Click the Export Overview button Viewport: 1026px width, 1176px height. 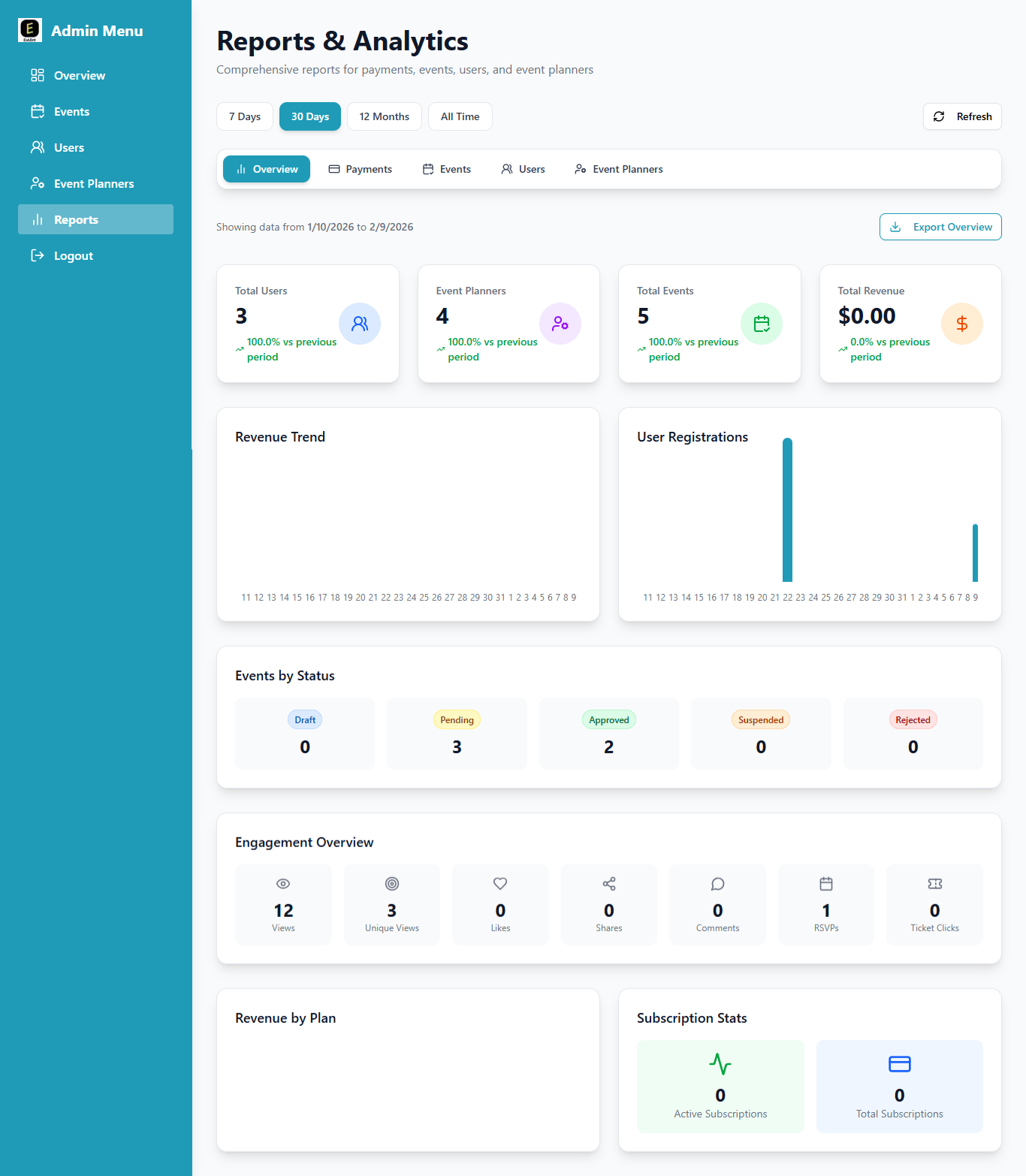(x=940, y=227)
